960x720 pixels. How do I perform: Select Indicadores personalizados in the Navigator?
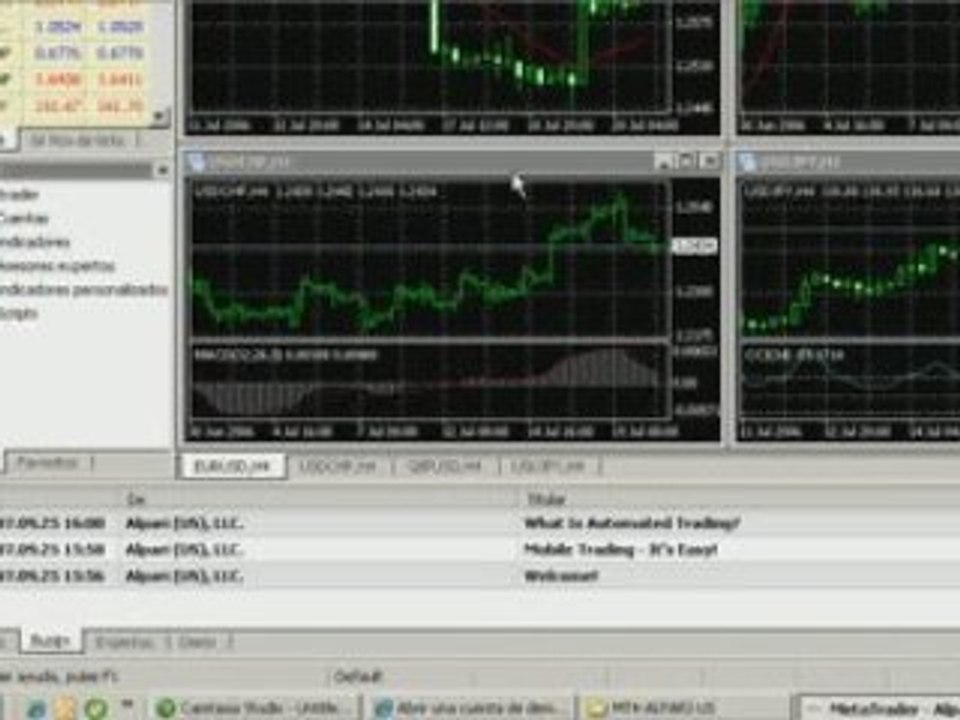point(83,289)
